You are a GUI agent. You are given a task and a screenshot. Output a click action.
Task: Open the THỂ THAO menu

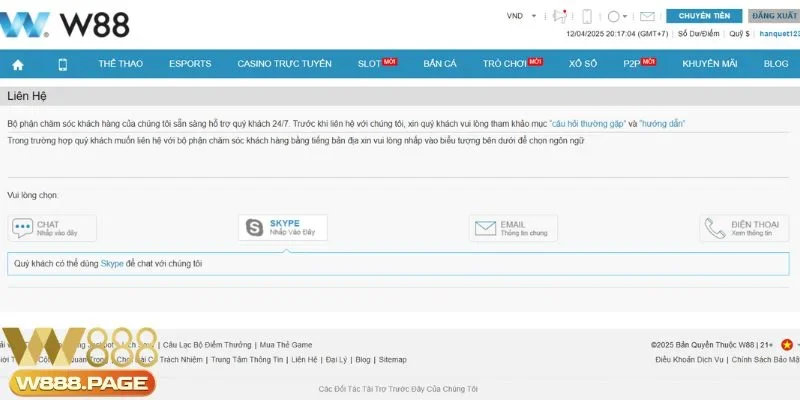coord(120,64)
